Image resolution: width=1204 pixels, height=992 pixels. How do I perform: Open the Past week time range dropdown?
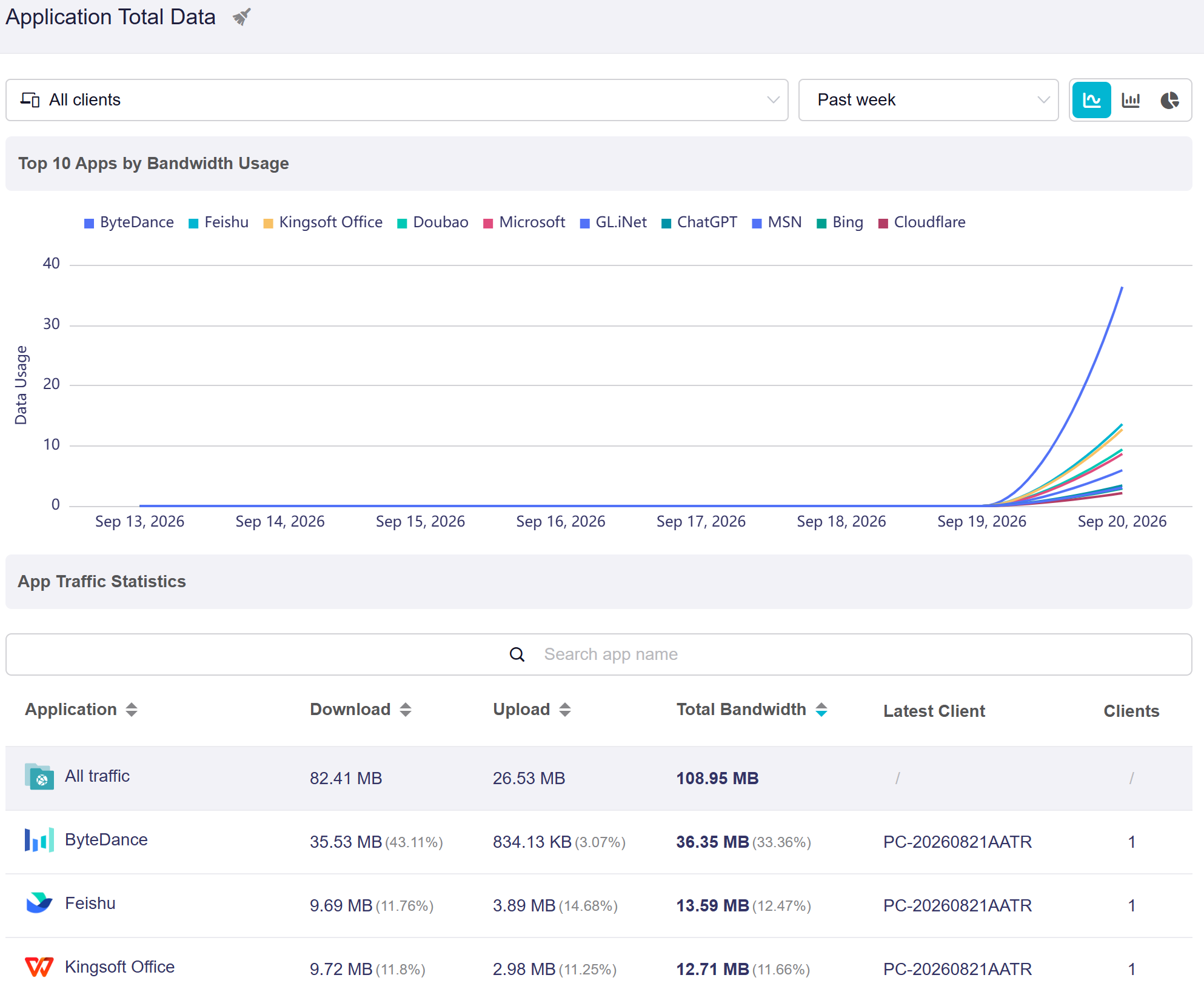[929, 100]
